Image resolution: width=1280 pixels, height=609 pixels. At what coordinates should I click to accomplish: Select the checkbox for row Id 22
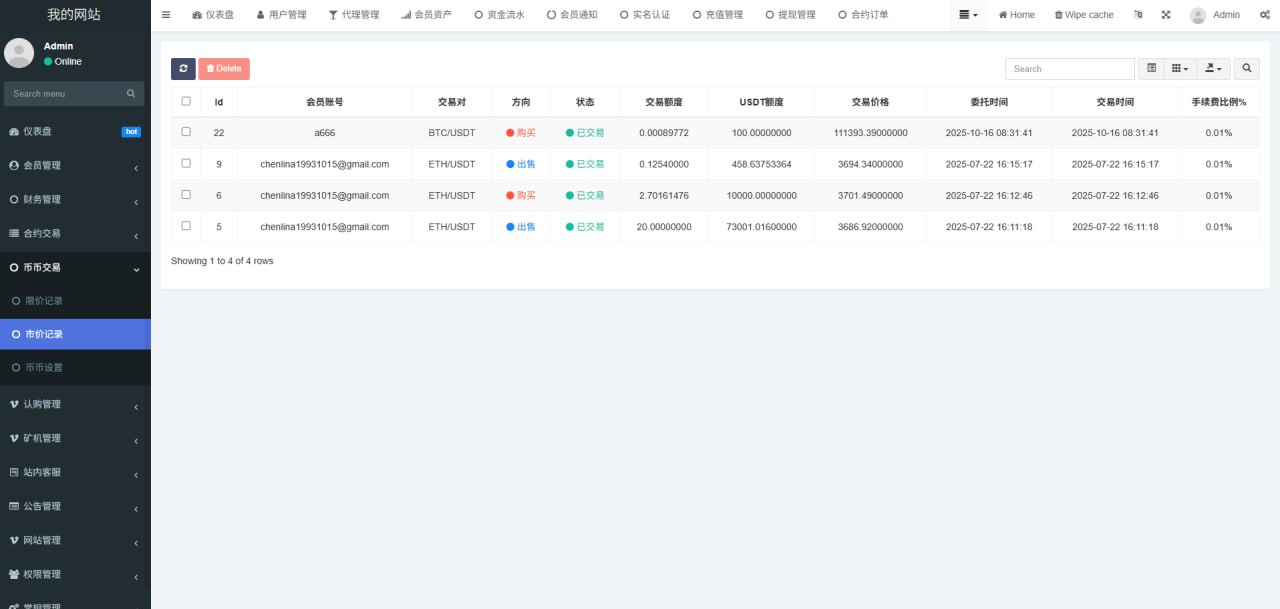click(x=186, y=132)
